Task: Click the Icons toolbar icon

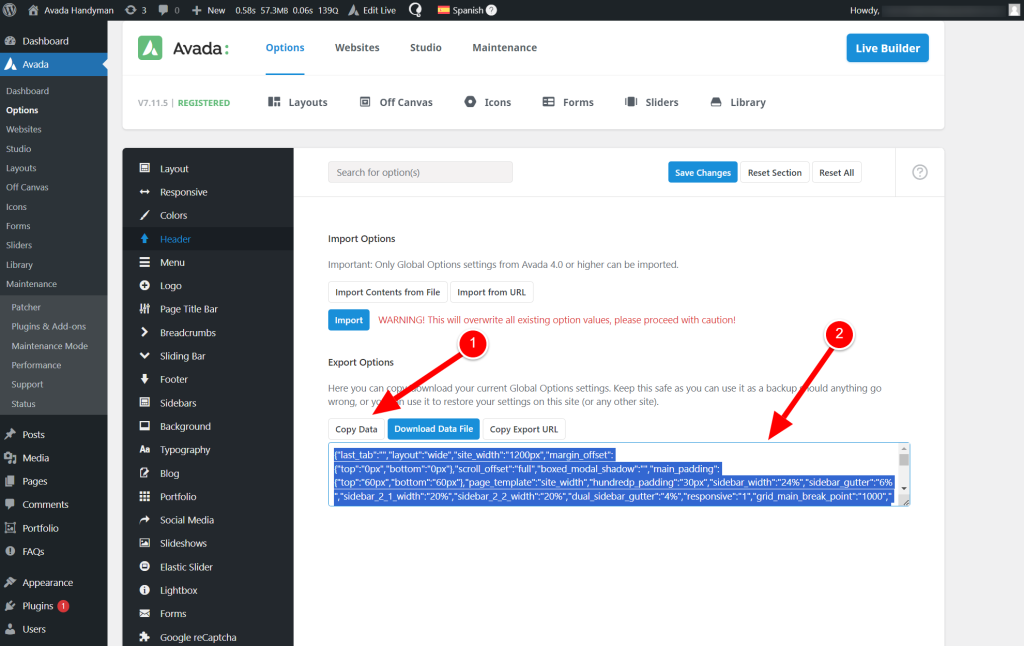Action: pyautogui.click(x=470, y=102)
